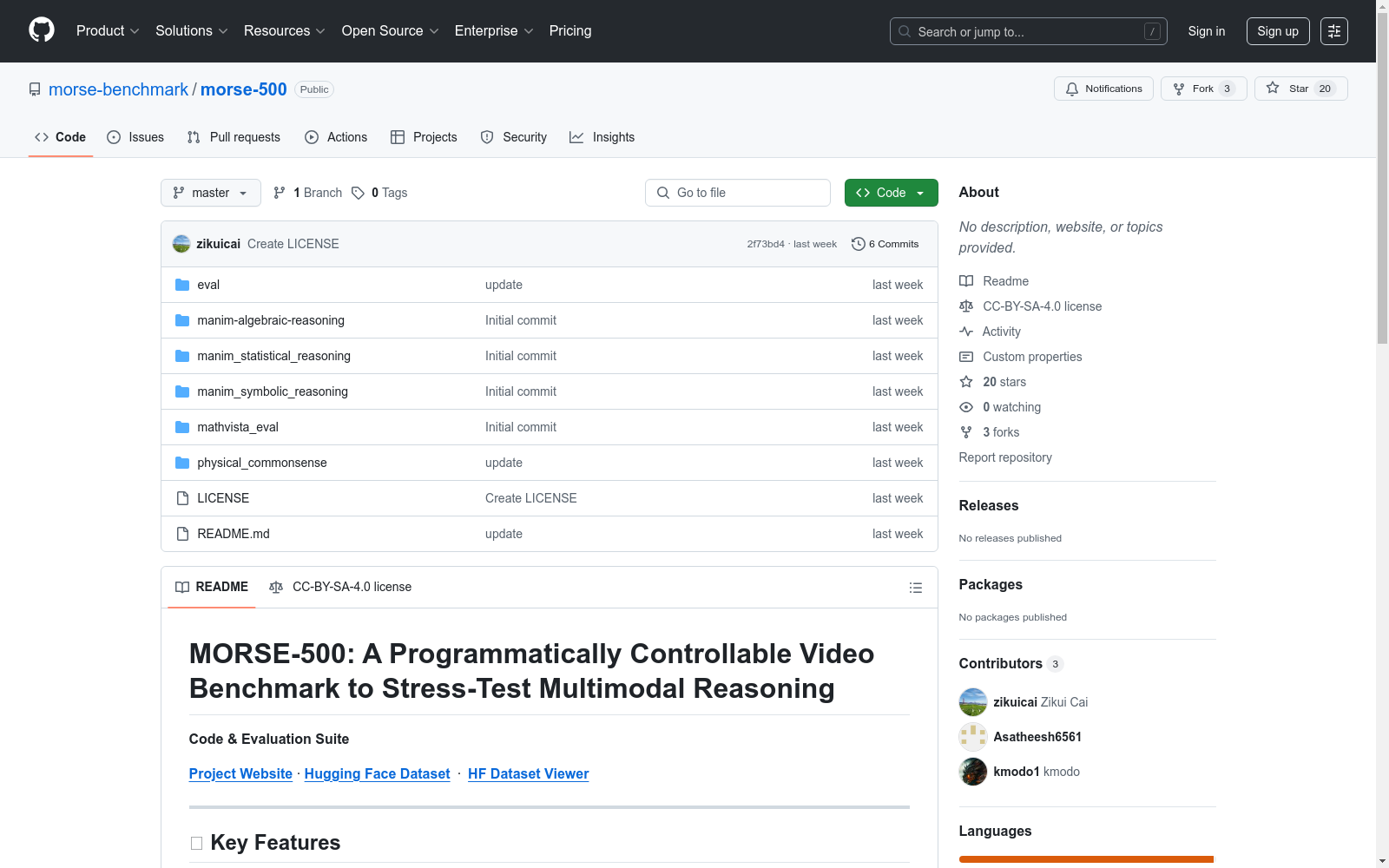Click Report repository link
The image size is (1389, 868).
click(x=1005, y=457)
